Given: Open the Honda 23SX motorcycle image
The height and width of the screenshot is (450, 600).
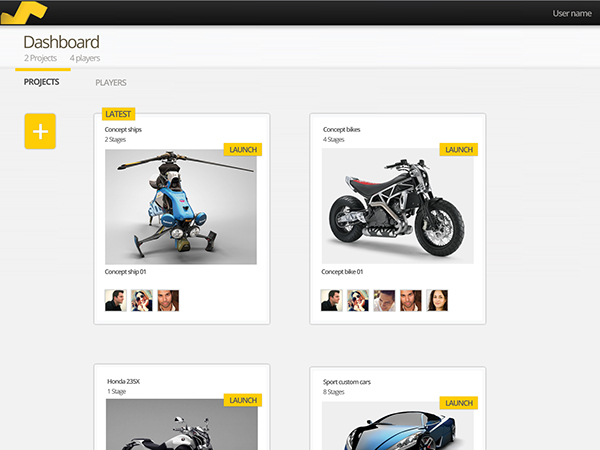Looking at the screenshot, I should point(182,424).
